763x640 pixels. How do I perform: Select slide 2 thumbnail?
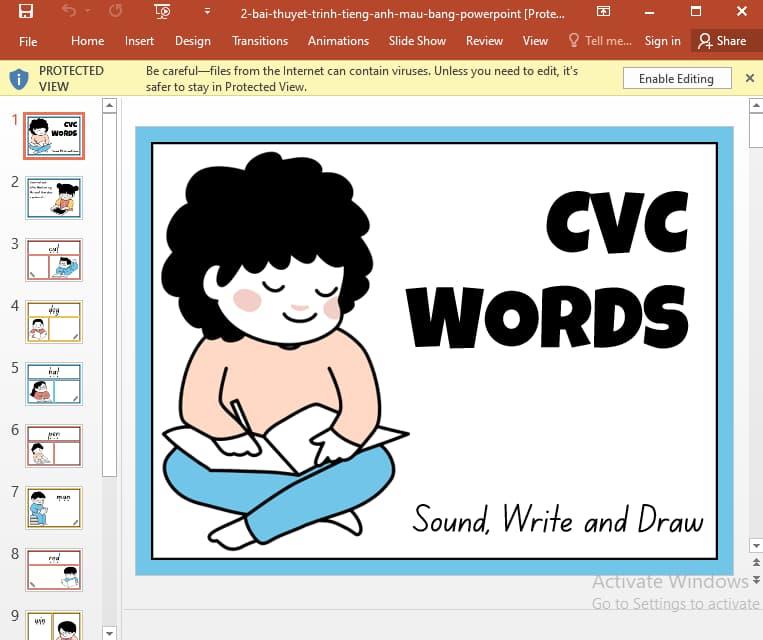(x=54, y=198)
